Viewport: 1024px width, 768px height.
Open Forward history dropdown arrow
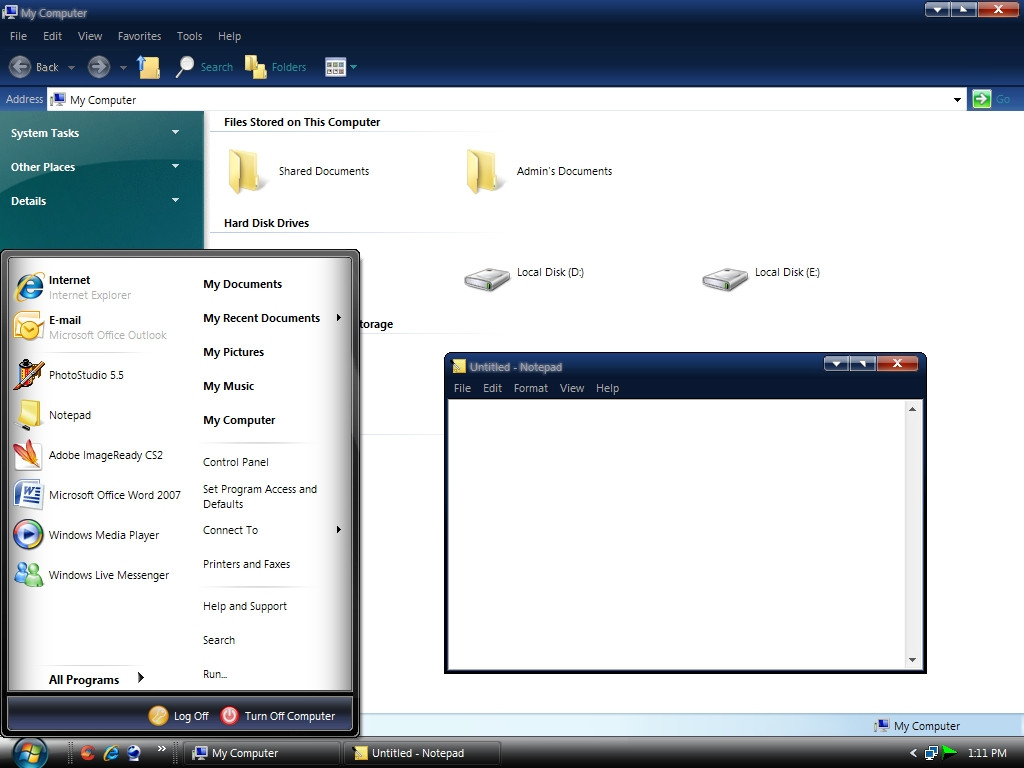pyautogui.click(x=123, y=67)
